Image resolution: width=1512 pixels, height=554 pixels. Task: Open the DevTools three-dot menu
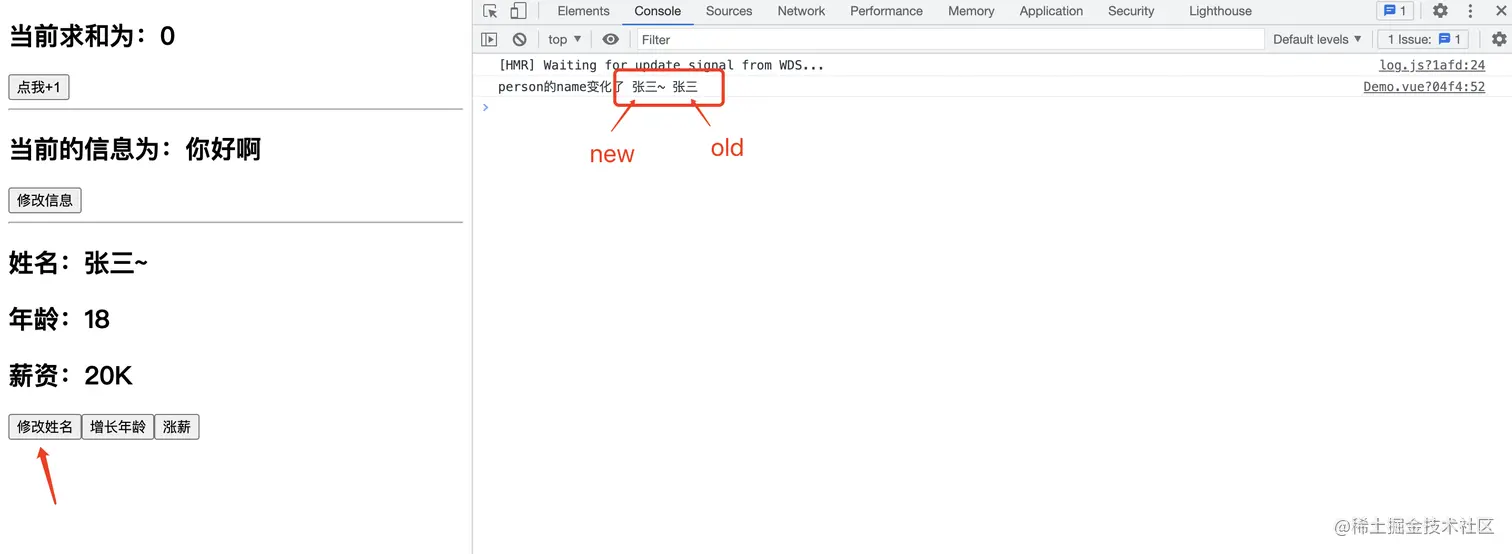[1470, 11]
